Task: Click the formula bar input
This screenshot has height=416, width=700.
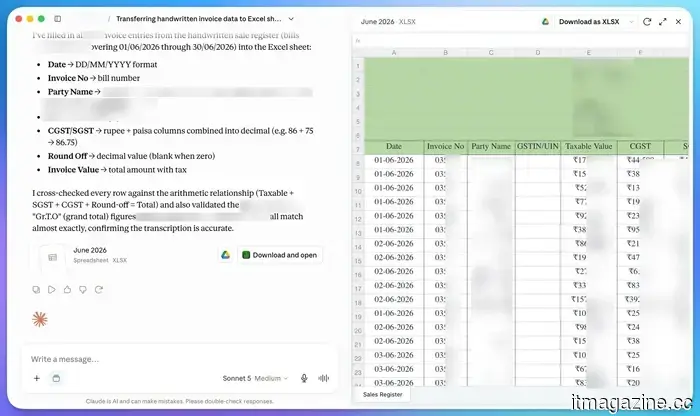Action: (521, 41)
